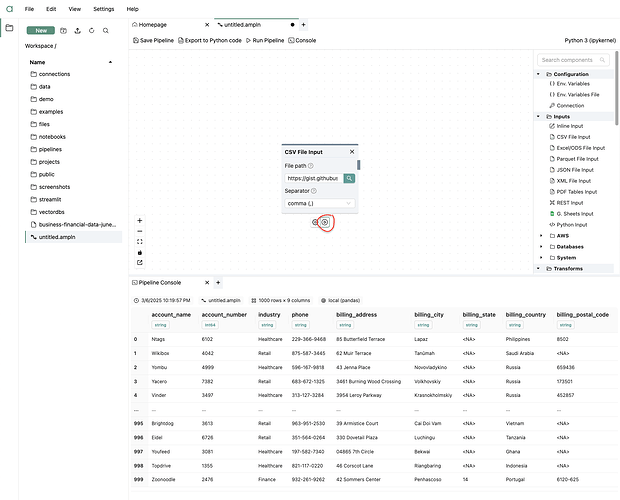
Task: Close the CSV File Input node
Action: [x=352, y=152]
